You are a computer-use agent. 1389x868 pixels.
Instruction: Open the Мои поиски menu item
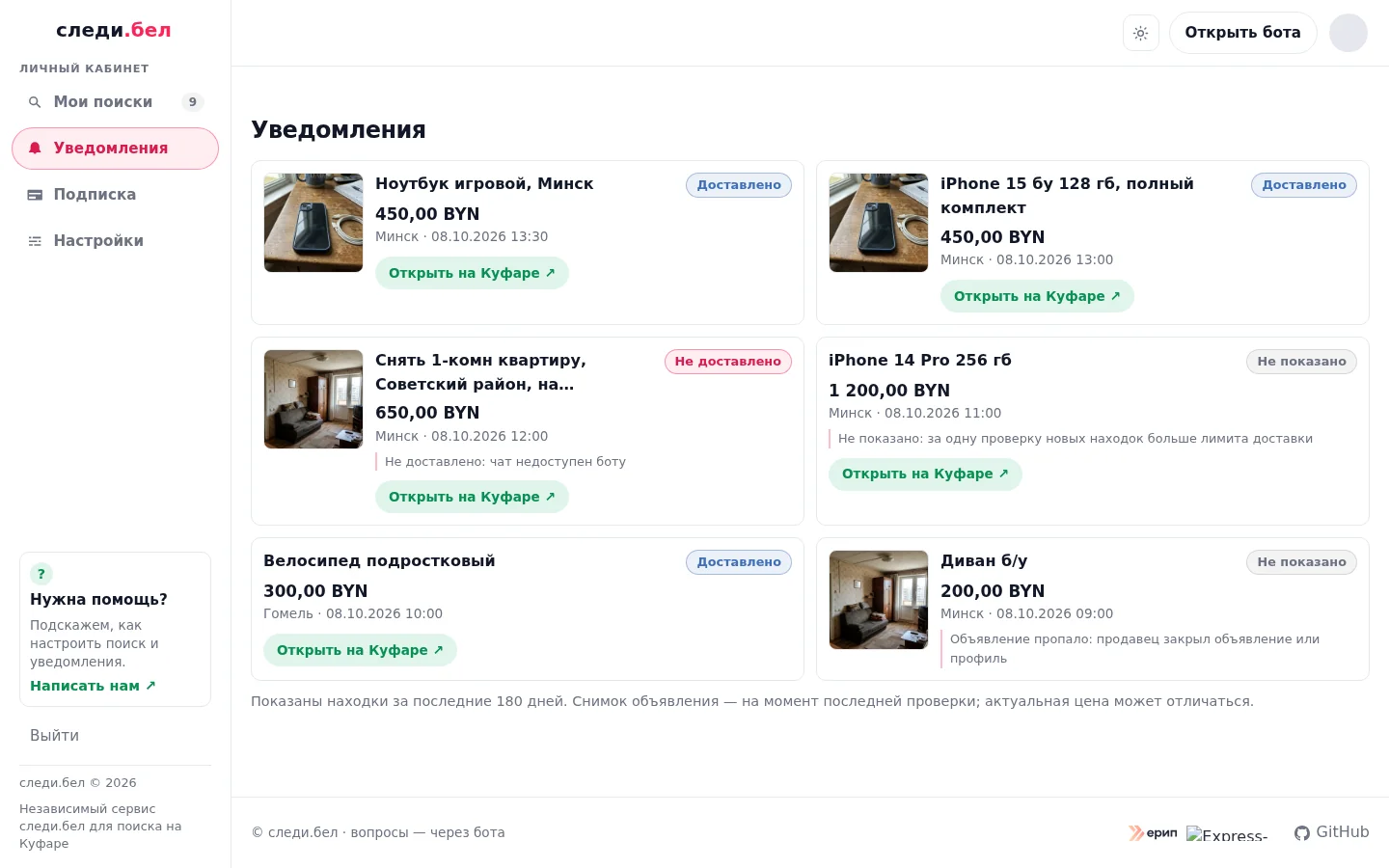click(115, 102)
